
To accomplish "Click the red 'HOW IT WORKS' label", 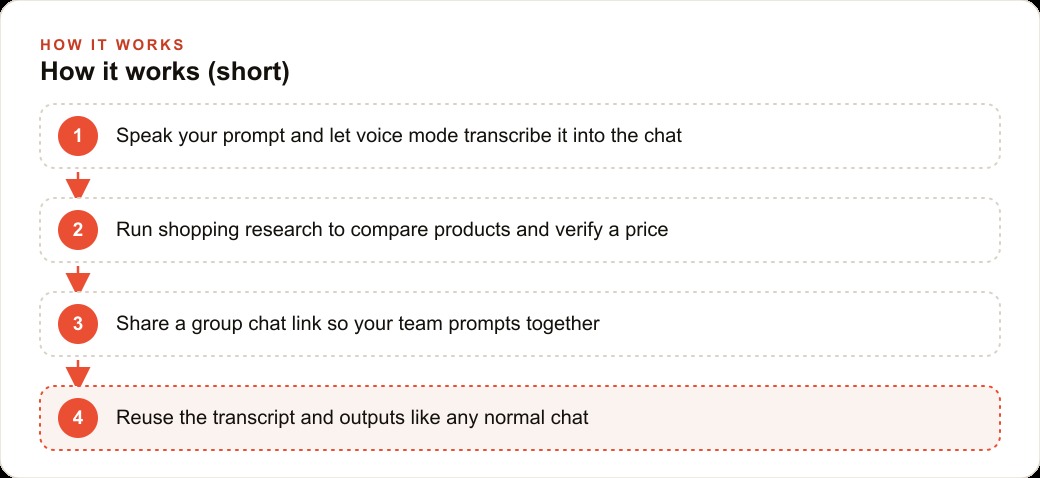I will click(x=112, y=45).
